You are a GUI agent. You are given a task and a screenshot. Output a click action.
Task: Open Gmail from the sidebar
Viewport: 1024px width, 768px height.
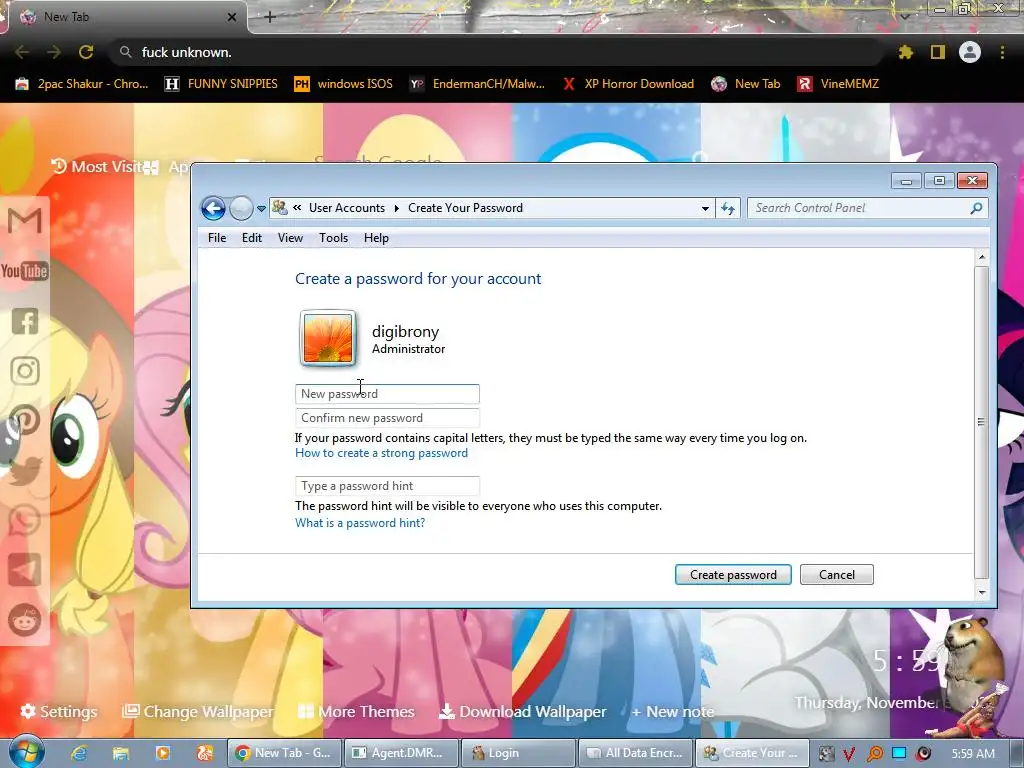tap(25, 221)
